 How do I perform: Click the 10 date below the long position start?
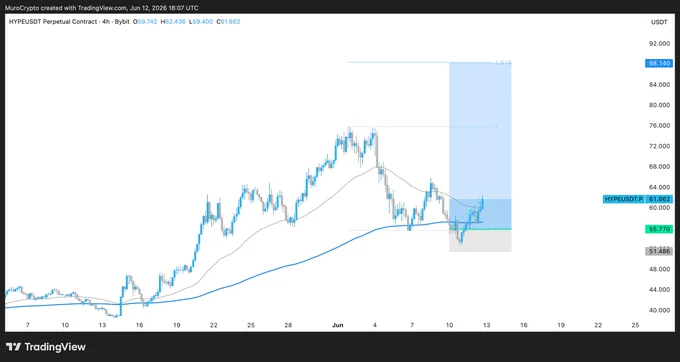[x=449, y=325]
